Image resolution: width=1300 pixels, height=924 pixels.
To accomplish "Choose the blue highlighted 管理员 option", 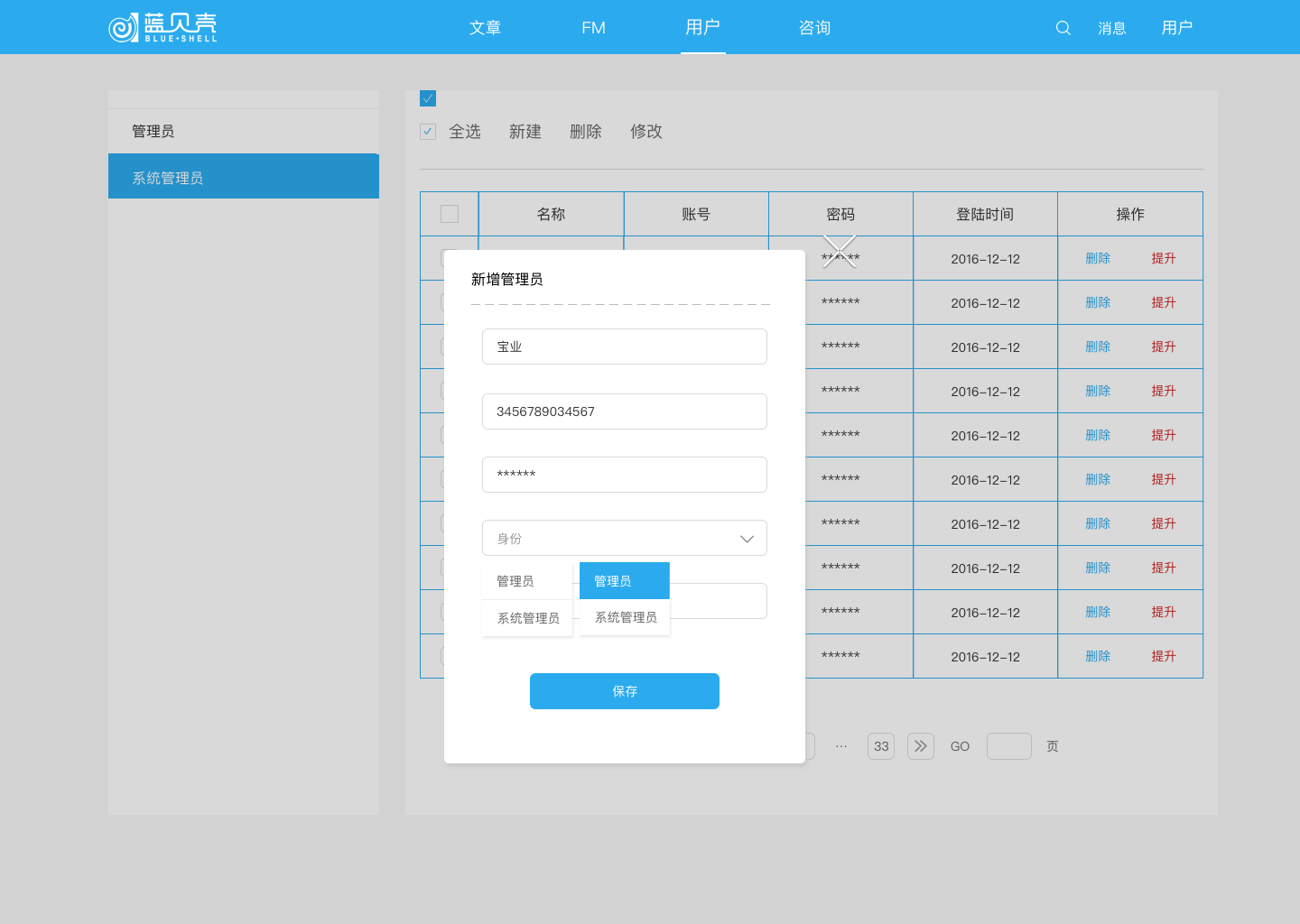I will pos(625,580).
